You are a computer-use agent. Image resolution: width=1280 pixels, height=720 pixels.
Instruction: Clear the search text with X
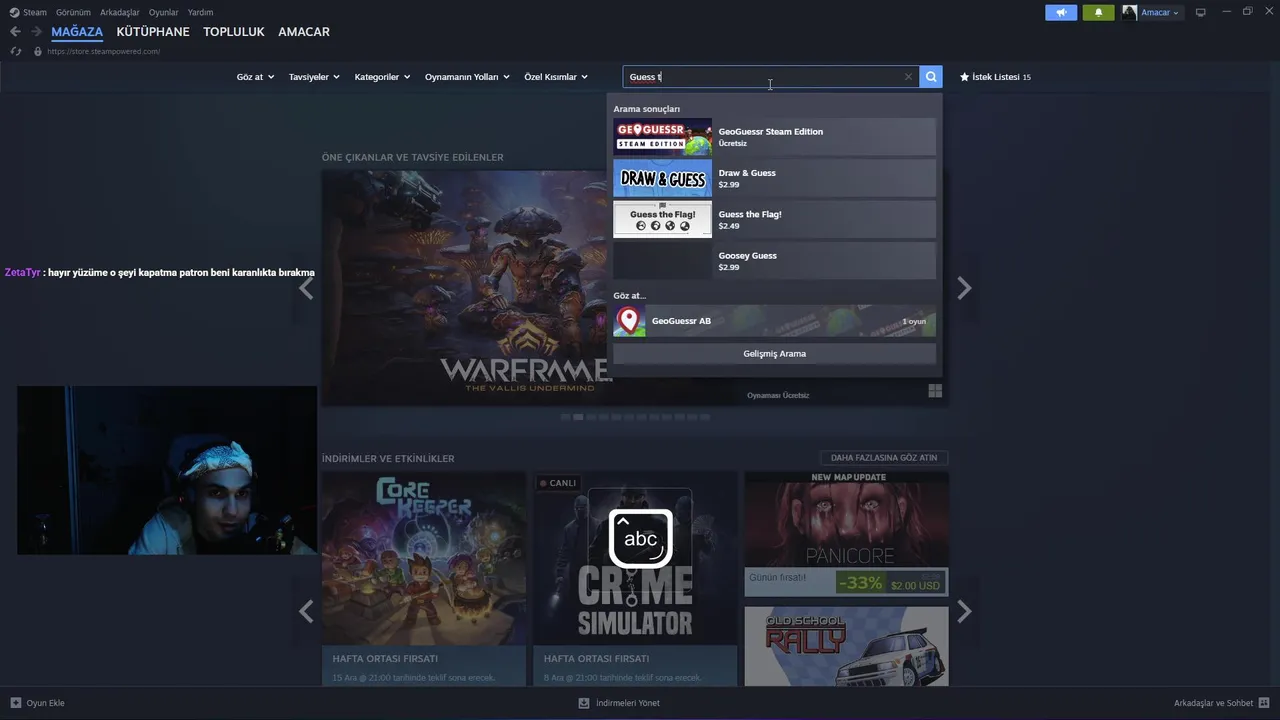pyautogui.click(x=908, y=77)
